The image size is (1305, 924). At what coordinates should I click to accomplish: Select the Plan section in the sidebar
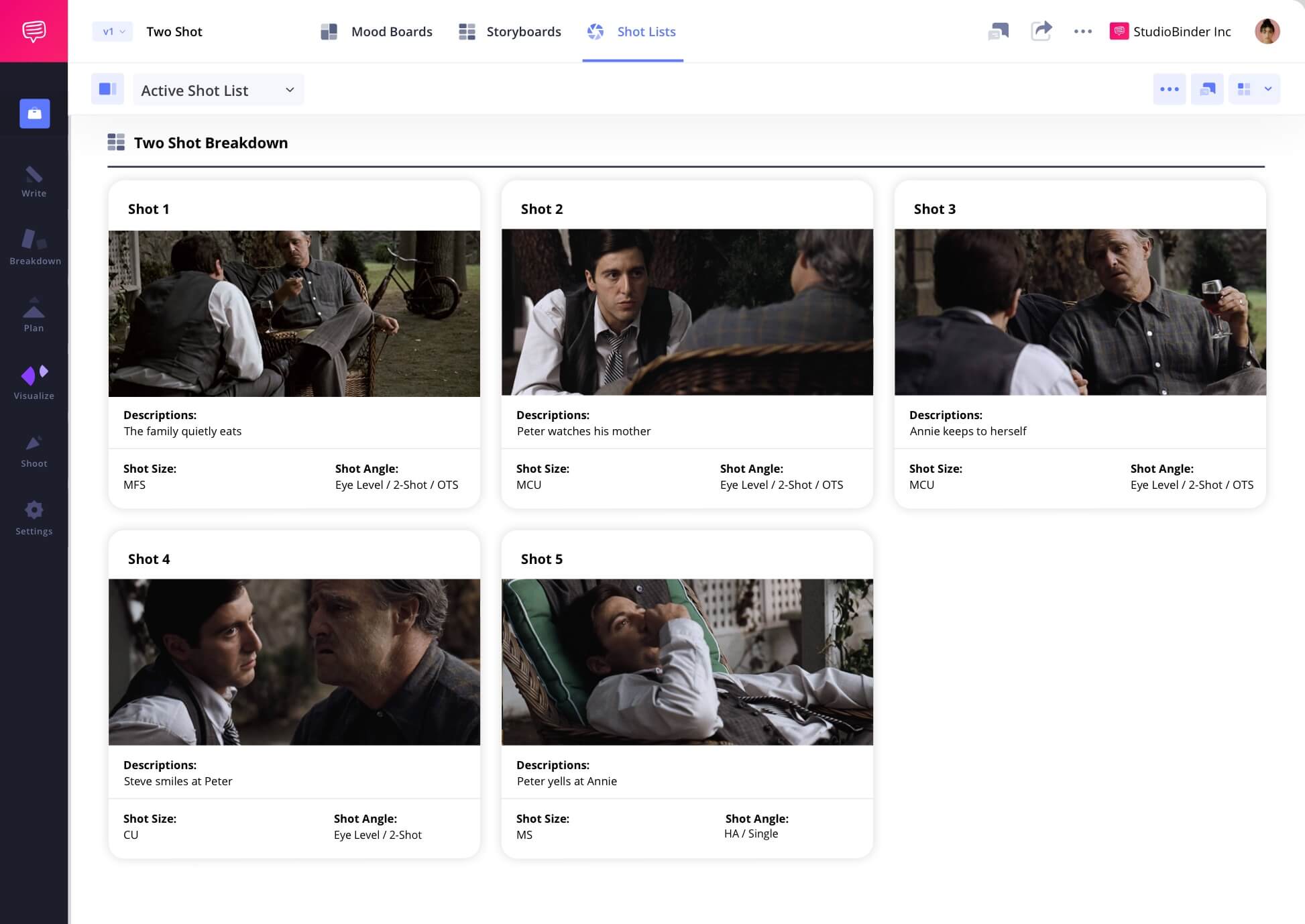click(34, 315)
